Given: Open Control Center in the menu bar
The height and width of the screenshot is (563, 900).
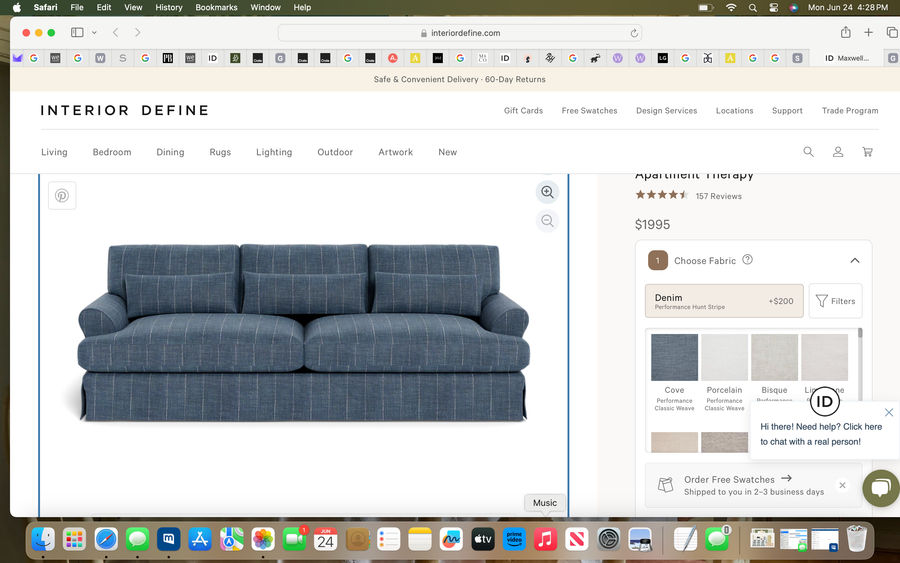Looking at the screenshot, I should click(x=773, y=7).
